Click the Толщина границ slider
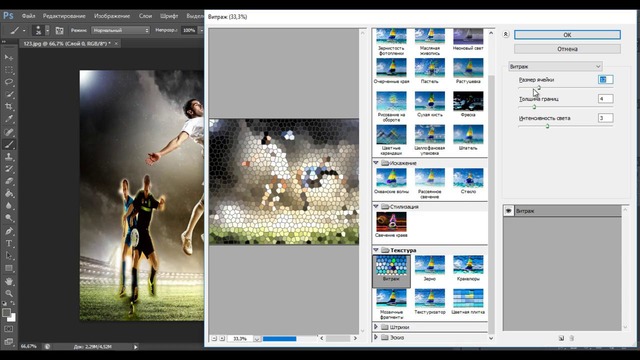 pyautogui.click(x=565, y=107)
